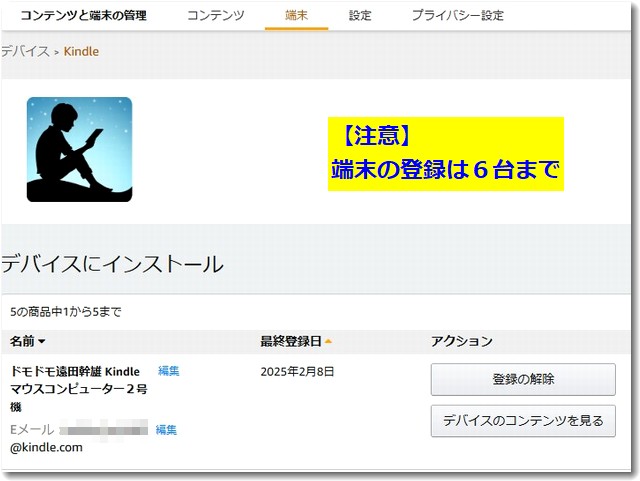
Task: Switch to the 設定 tab
Action: tap(360, 16)
